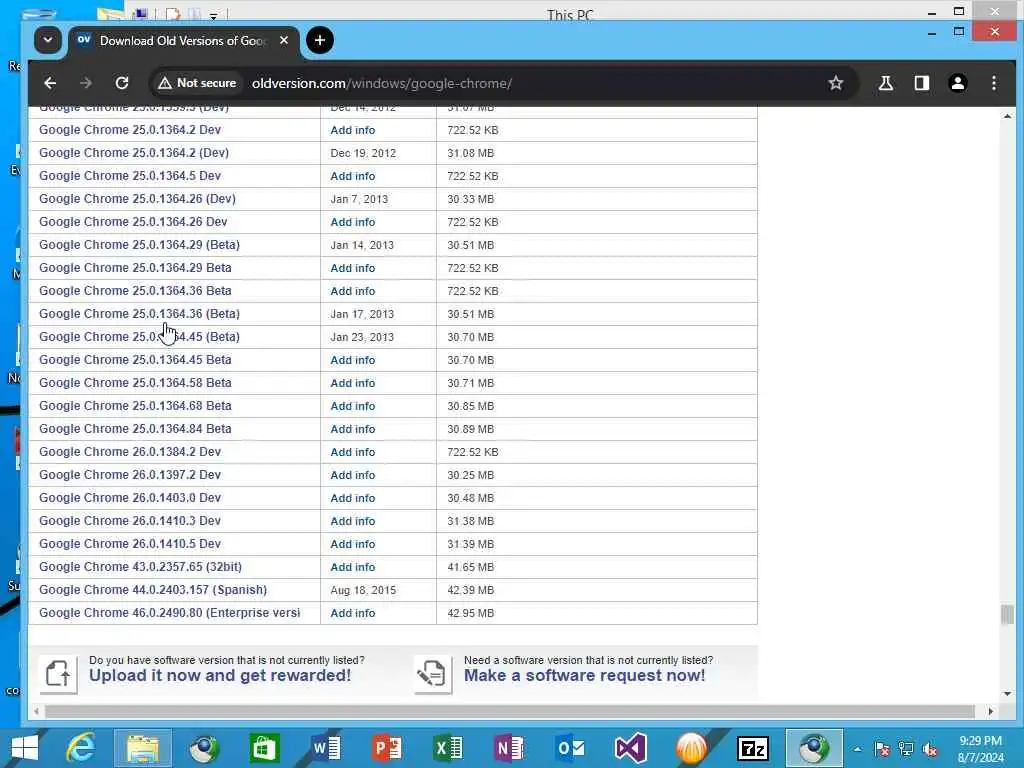Open Google Chrome 25.0.1364.29 (Beta) link
The width and height of the screenshot is (1024, 768).
pos(139,245)
